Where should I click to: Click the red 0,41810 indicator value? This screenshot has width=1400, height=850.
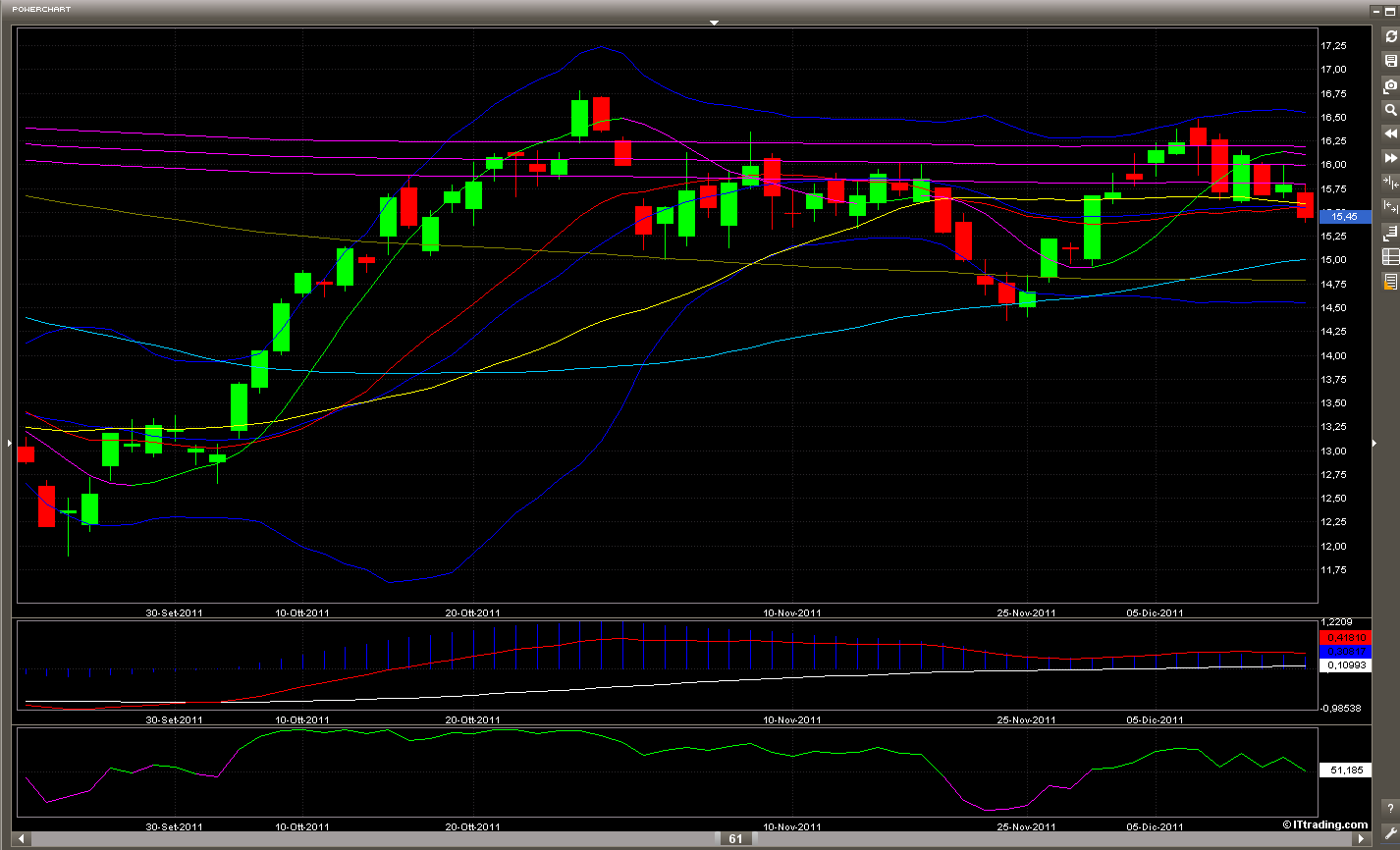pyautogui.click(x=1346, y=638)
